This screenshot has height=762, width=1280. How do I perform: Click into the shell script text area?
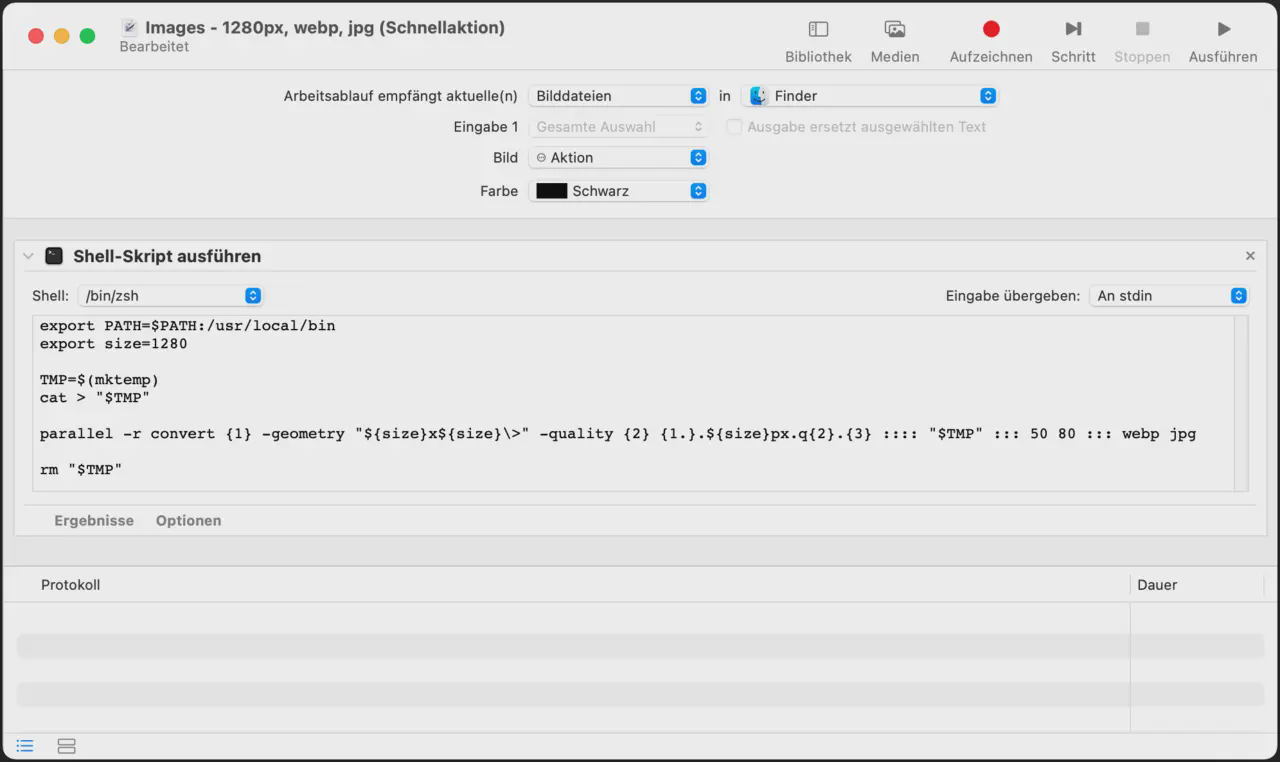coord(633,403)
